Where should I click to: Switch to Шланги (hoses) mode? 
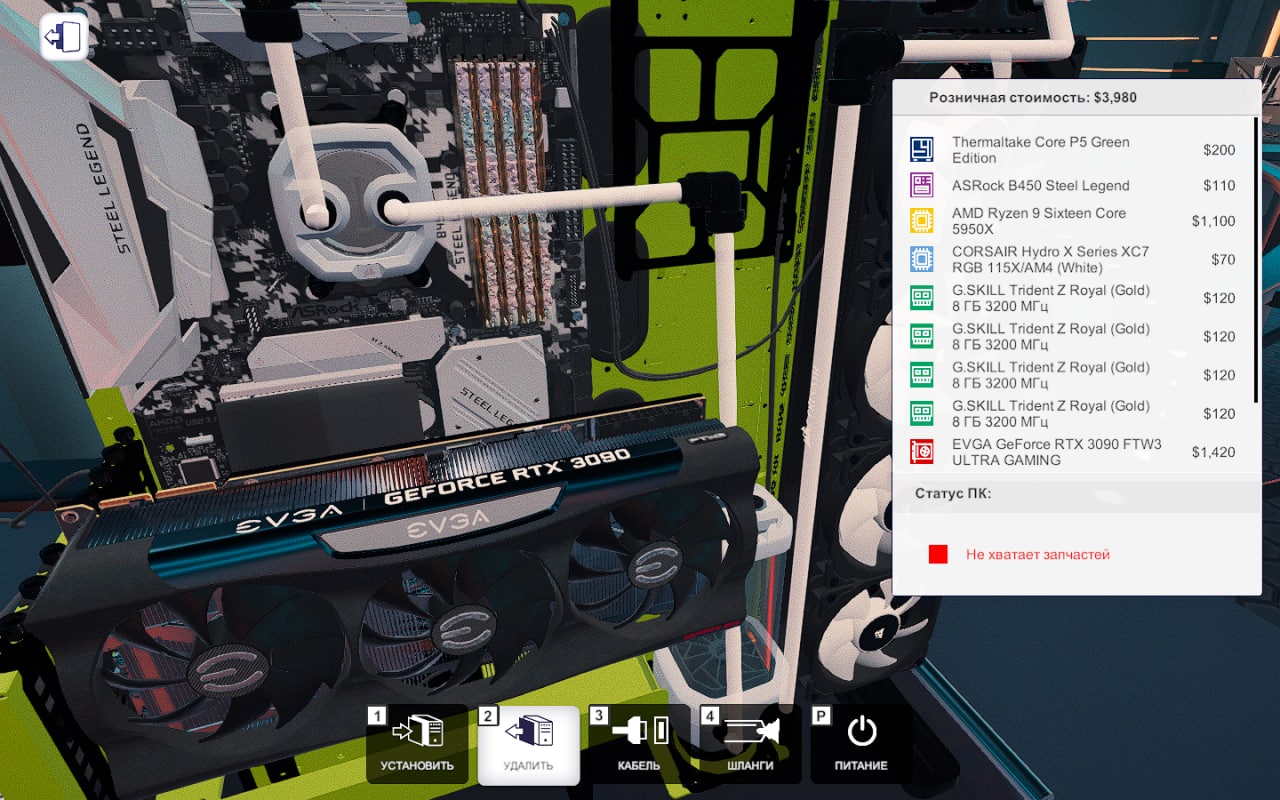pos(750,744)
